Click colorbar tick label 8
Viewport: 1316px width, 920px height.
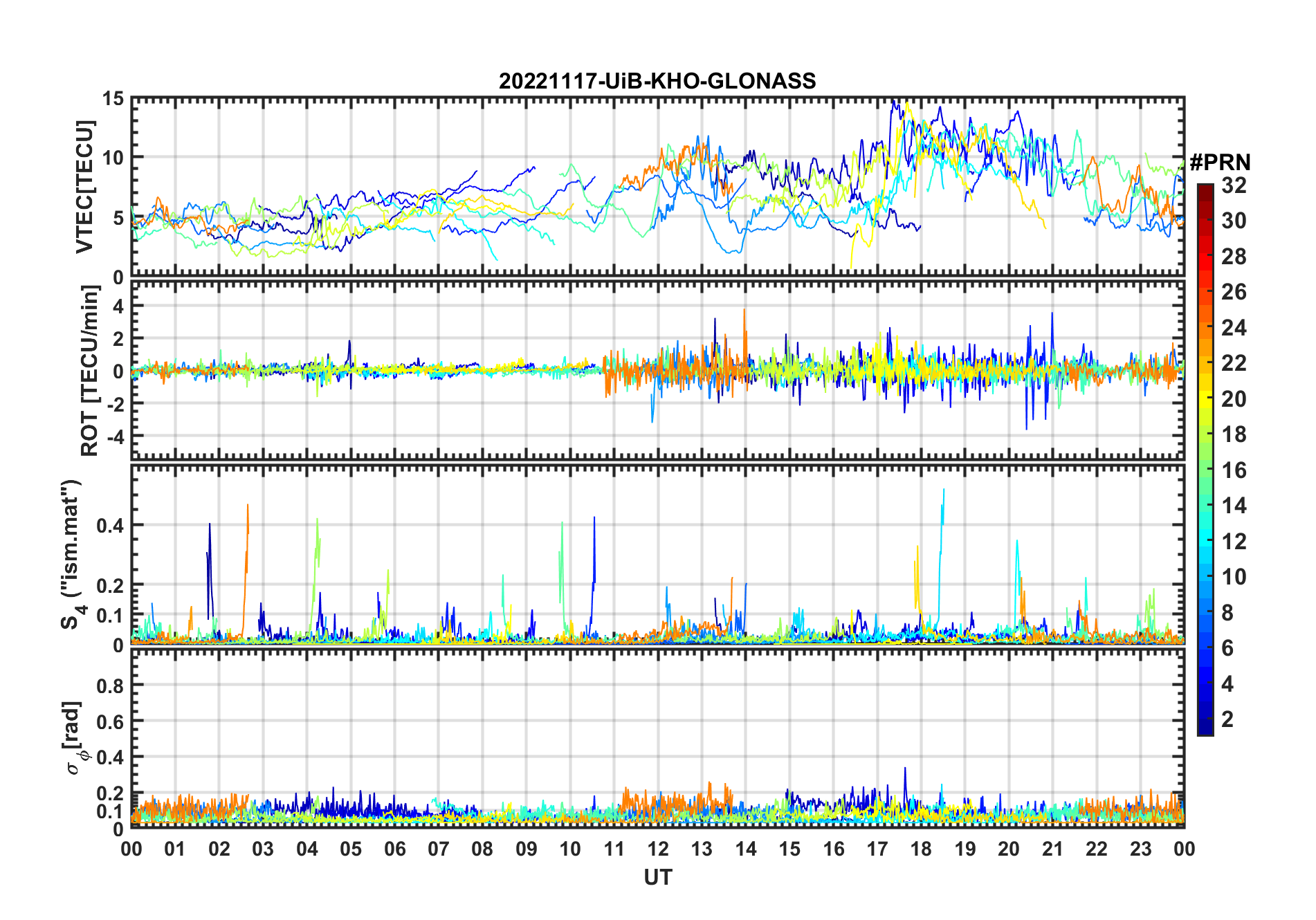pos(1227,613)
